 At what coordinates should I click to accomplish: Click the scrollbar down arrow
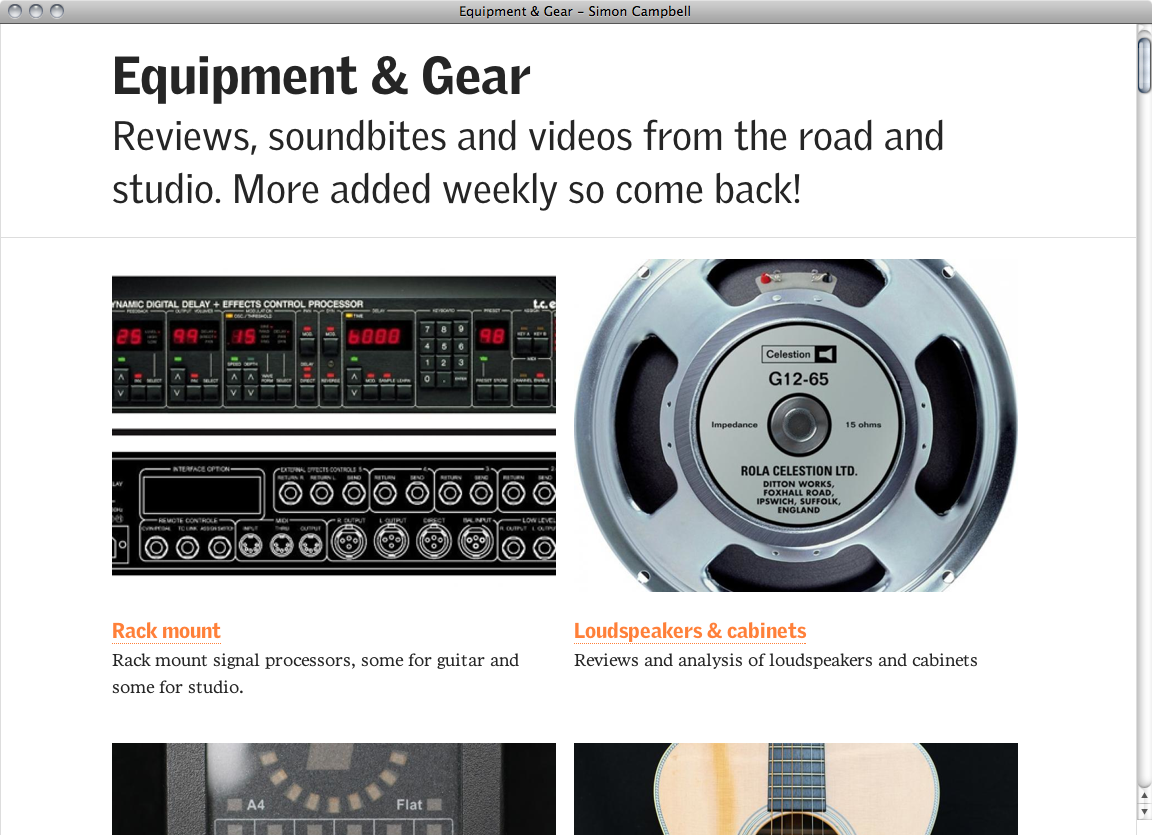point(1144,811)
